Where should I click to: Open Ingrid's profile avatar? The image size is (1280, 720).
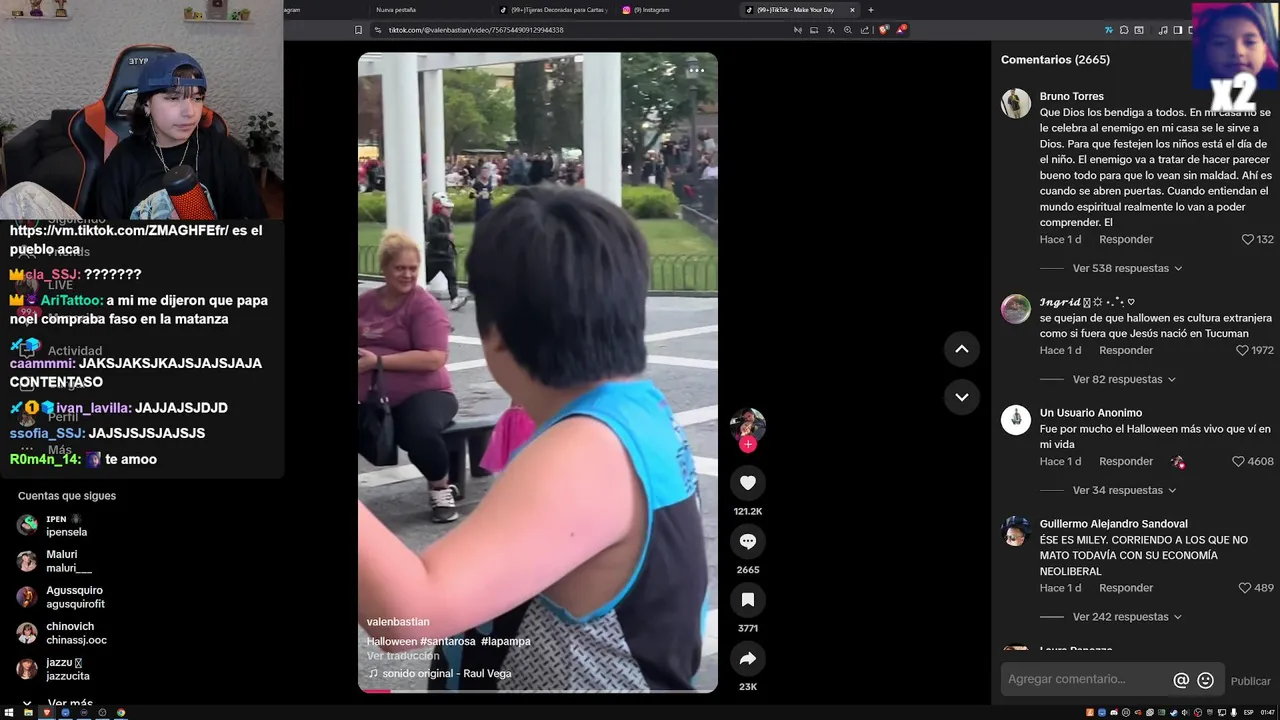coord(1016,309)
